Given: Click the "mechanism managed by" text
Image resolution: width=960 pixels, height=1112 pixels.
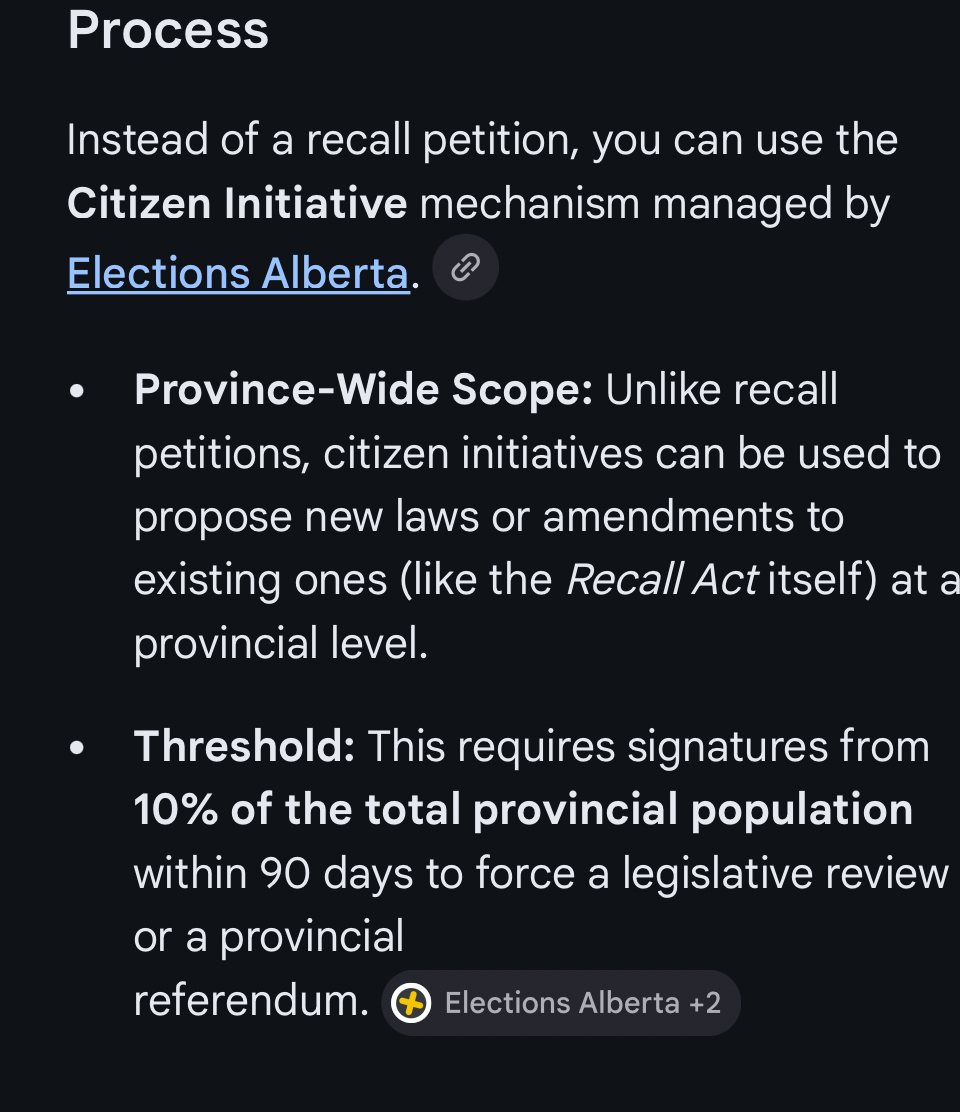Looking at the screenshot, I should click(x=655, y=204).
